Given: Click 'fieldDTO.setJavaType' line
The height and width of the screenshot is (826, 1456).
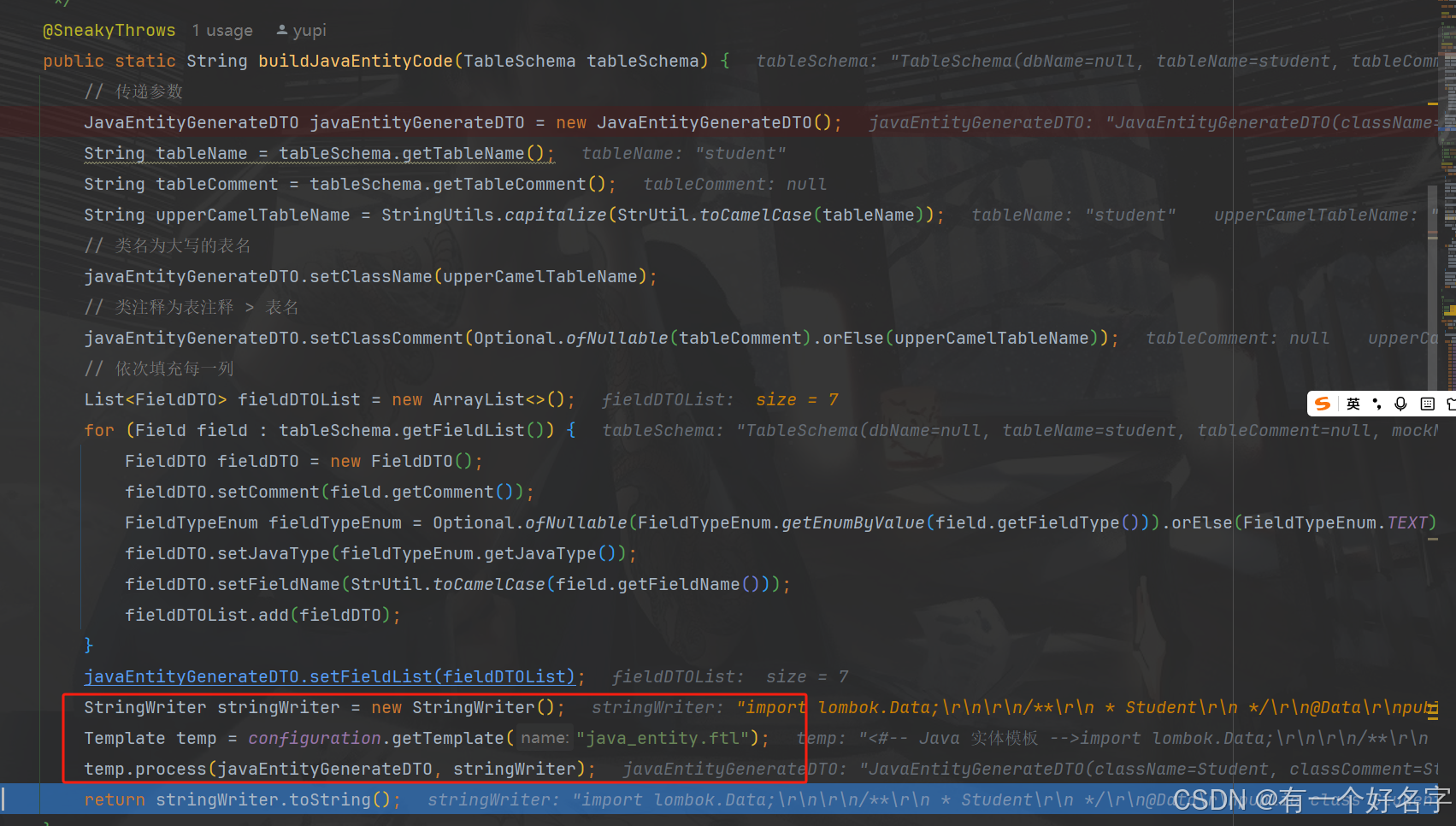Looking at the screenshot, I should 380,554.
